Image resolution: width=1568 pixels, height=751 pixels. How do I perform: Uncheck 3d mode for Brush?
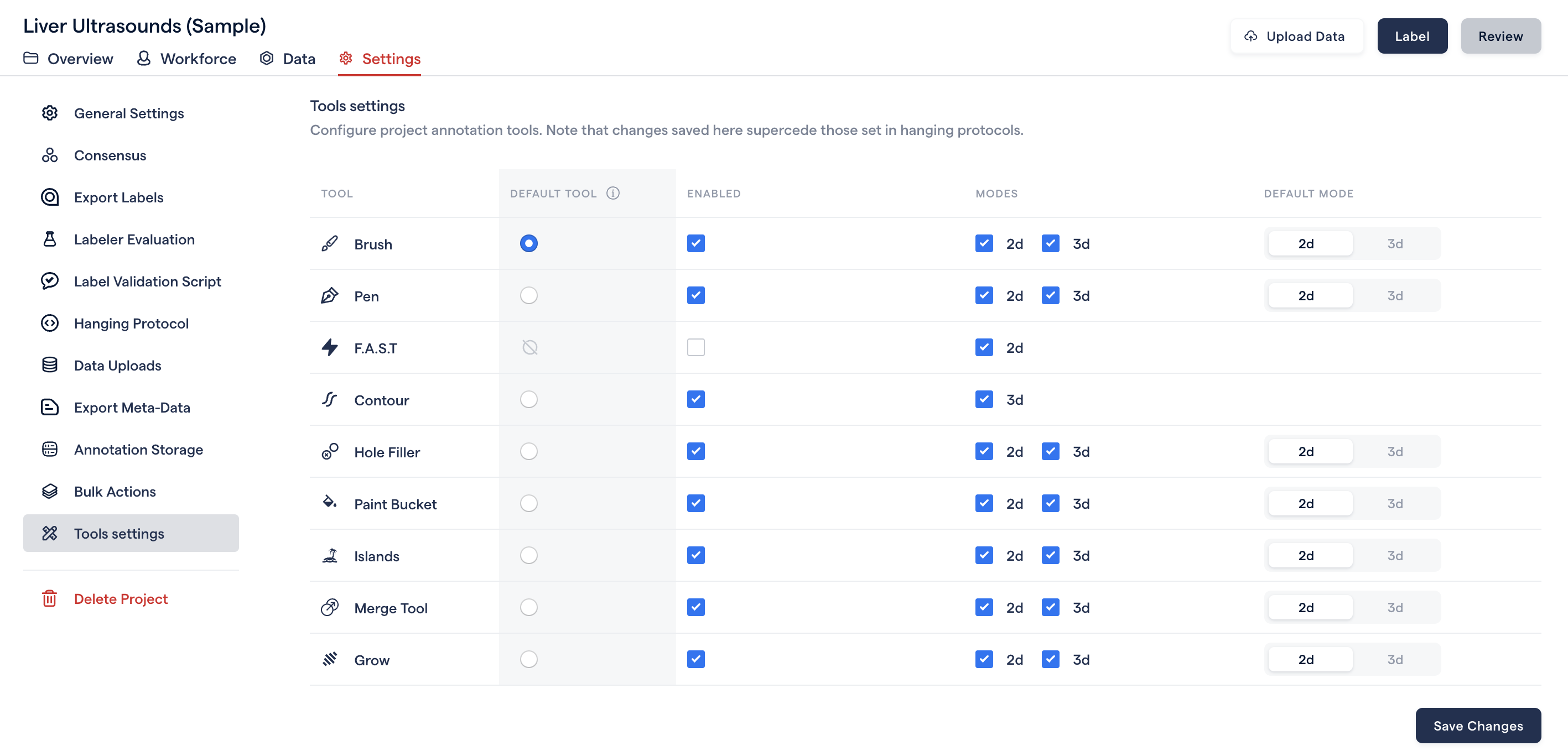pos(1051,243)
